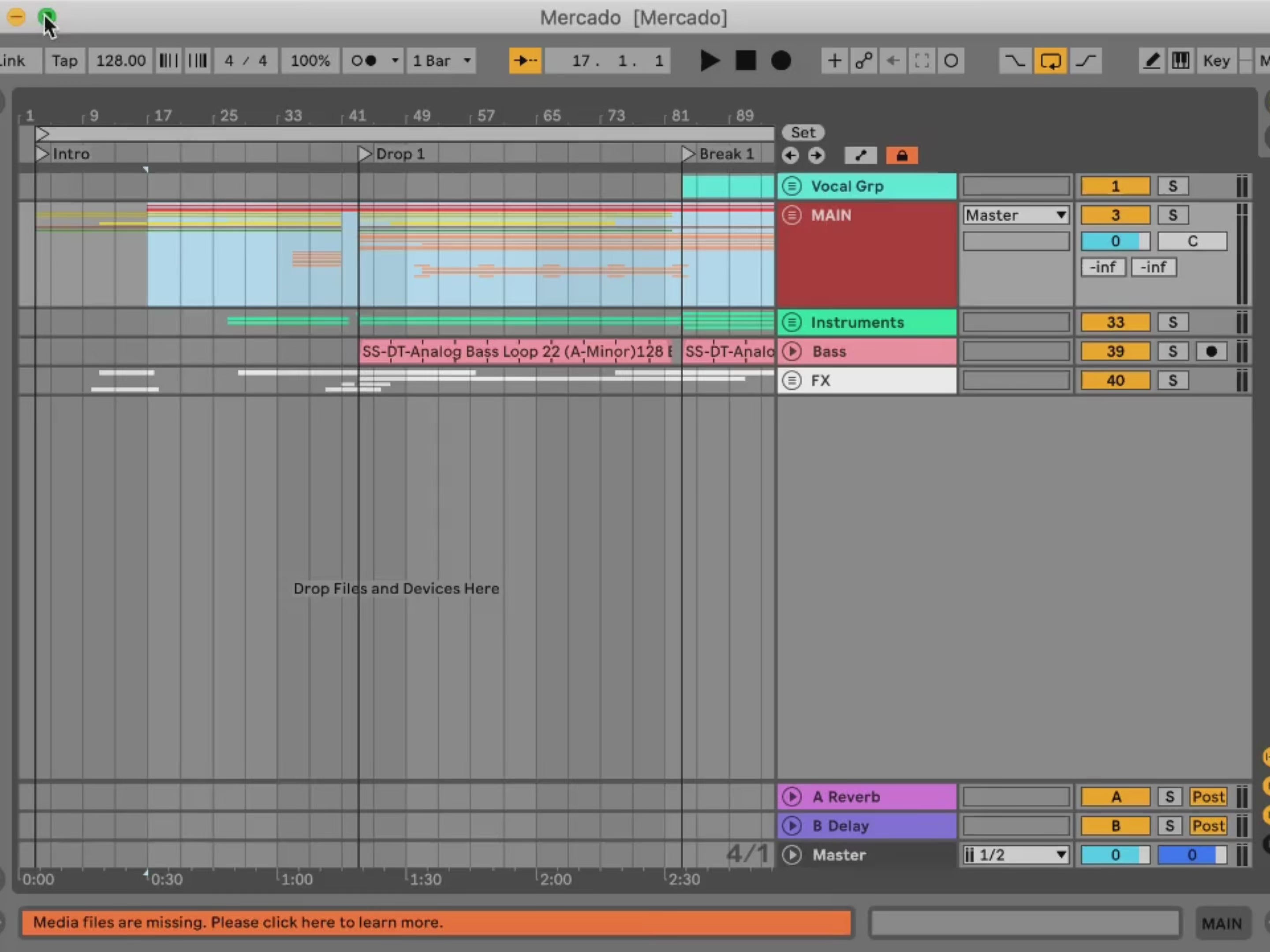Screen dimensions: 1270x952
Task: Toggle Key map mode button
Action: point(1216,61)
